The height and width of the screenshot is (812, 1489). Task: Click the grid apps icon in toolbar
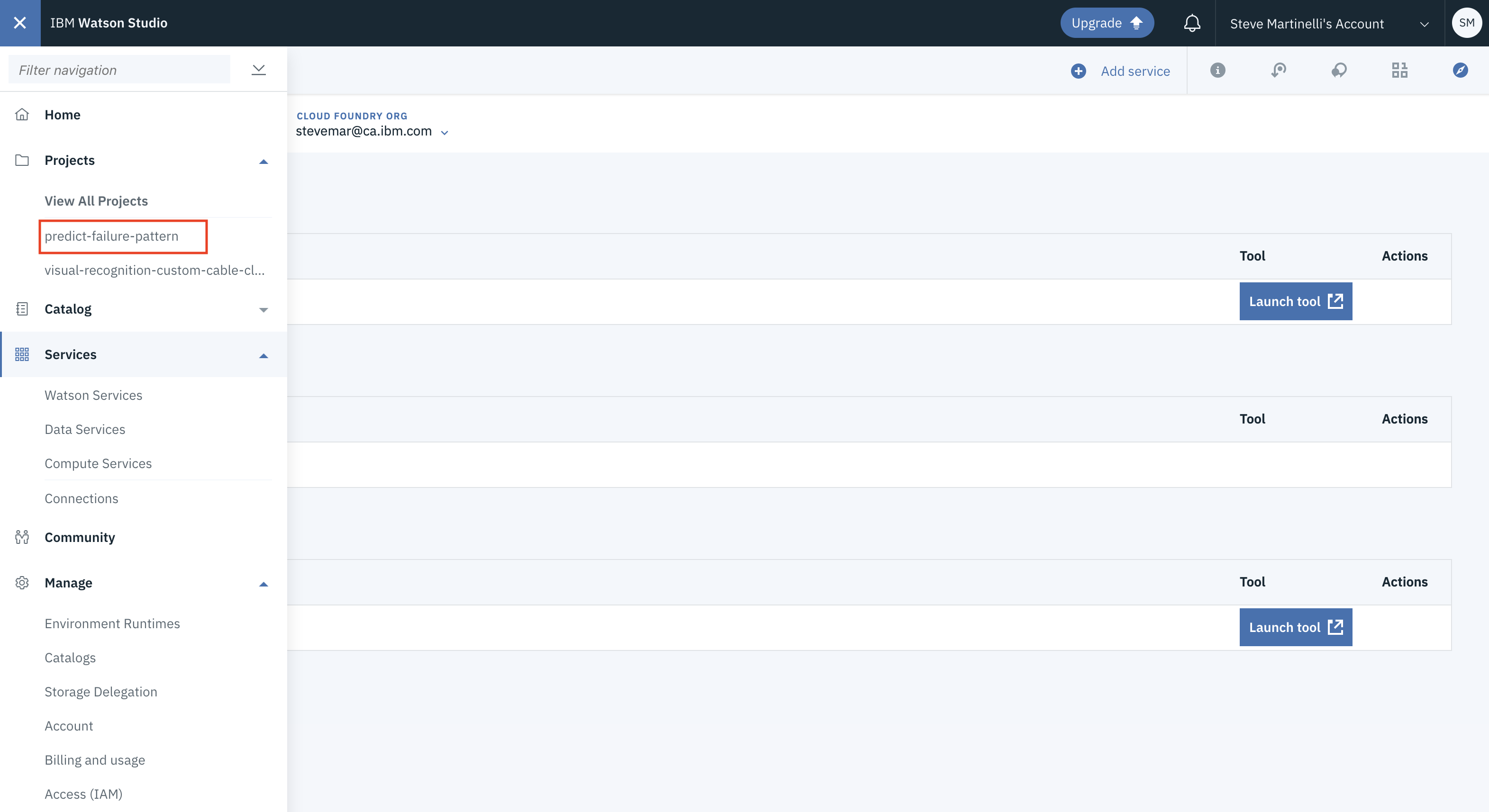(x=1399, y=71)
